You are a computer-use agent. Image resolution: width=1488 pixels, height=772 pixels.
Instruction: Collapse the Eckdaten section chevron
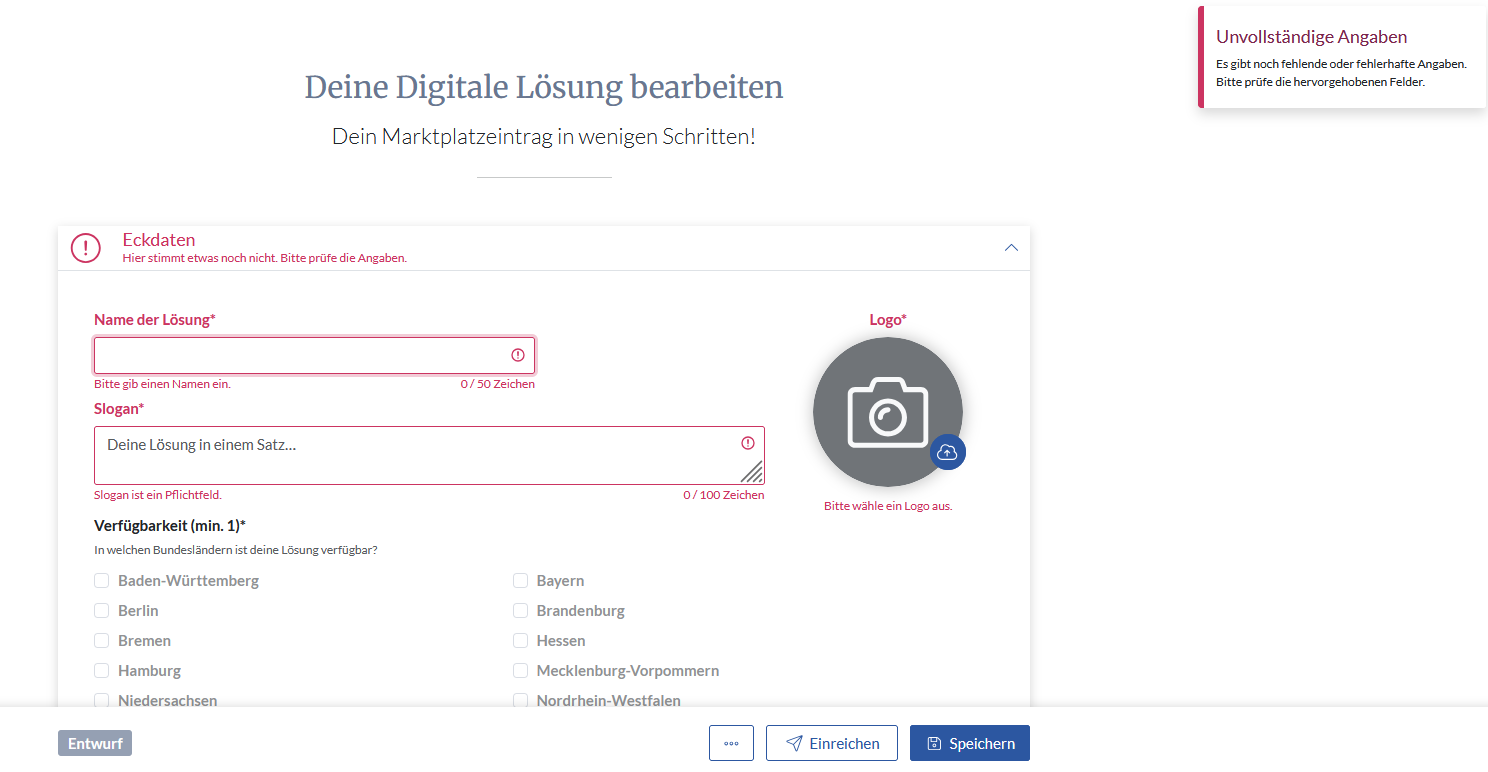point(1011,248)
